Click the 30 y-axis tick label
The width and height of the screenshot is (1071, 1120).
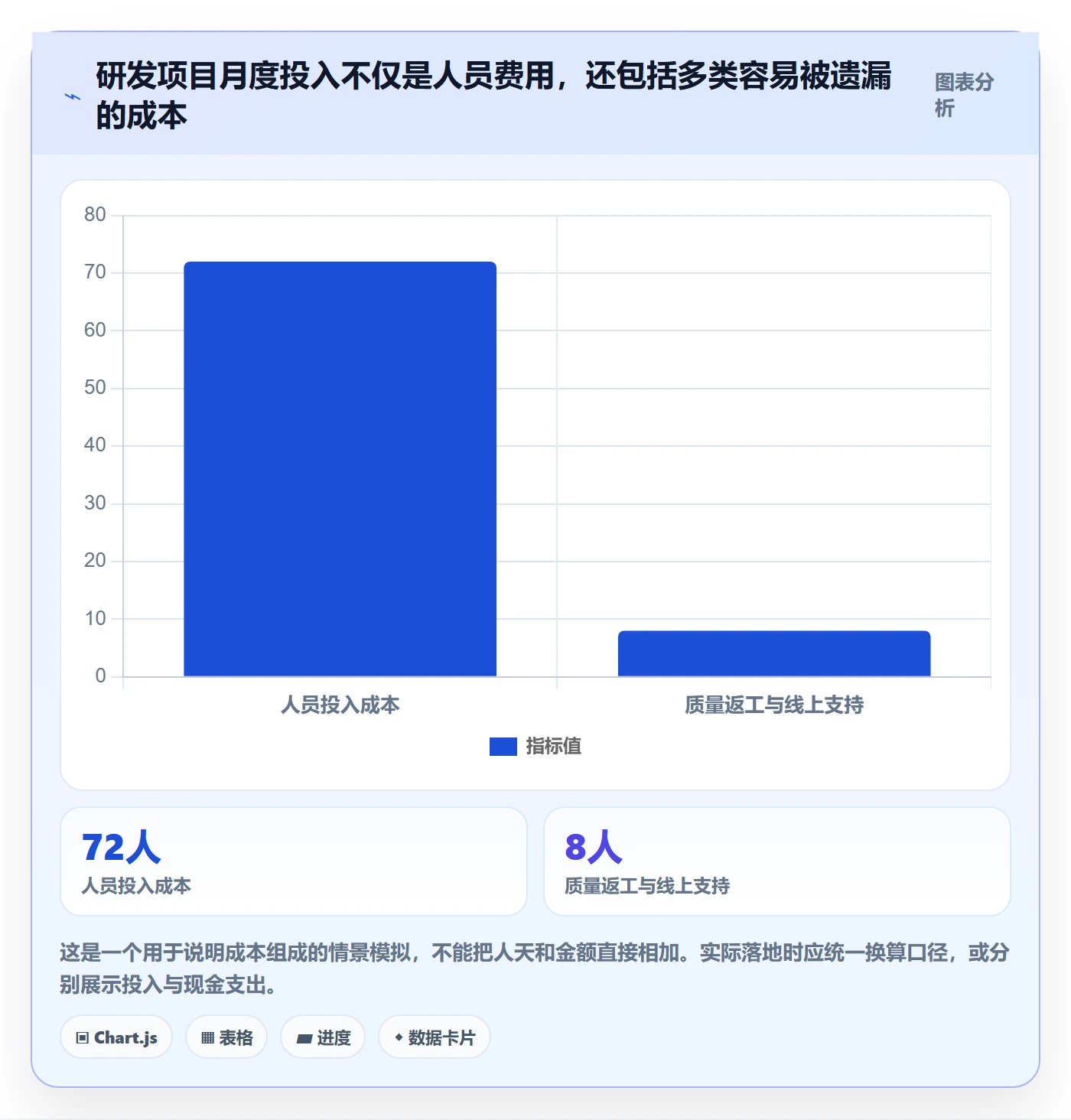pos(96,503)
